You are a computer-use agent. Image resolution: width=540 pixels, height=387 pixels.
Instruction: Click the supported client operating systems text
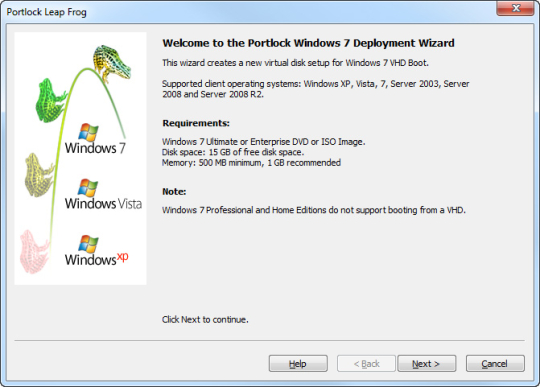(x=315, y=89)
